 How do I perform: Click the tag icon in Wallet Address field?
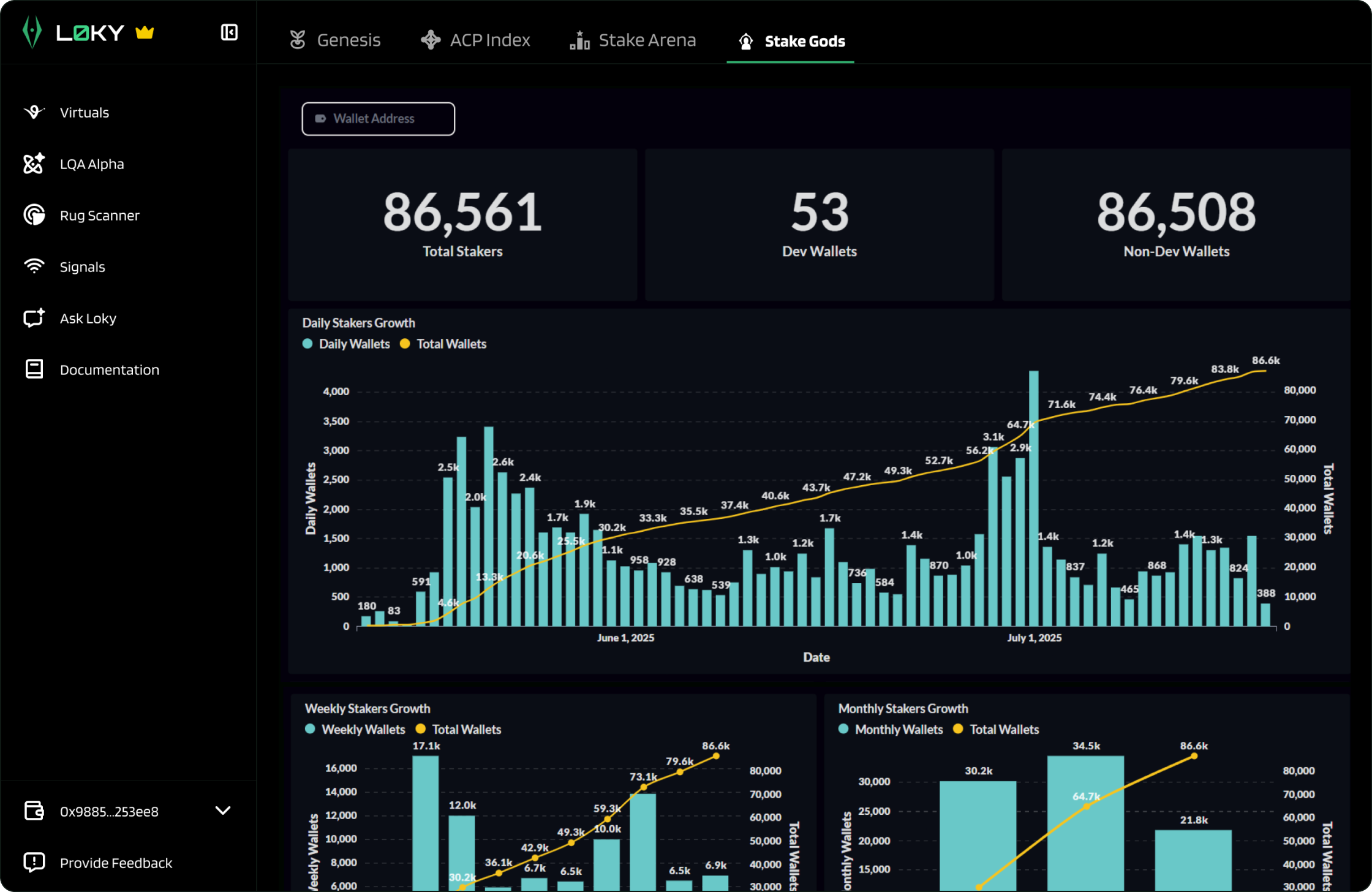coord(320,118)
